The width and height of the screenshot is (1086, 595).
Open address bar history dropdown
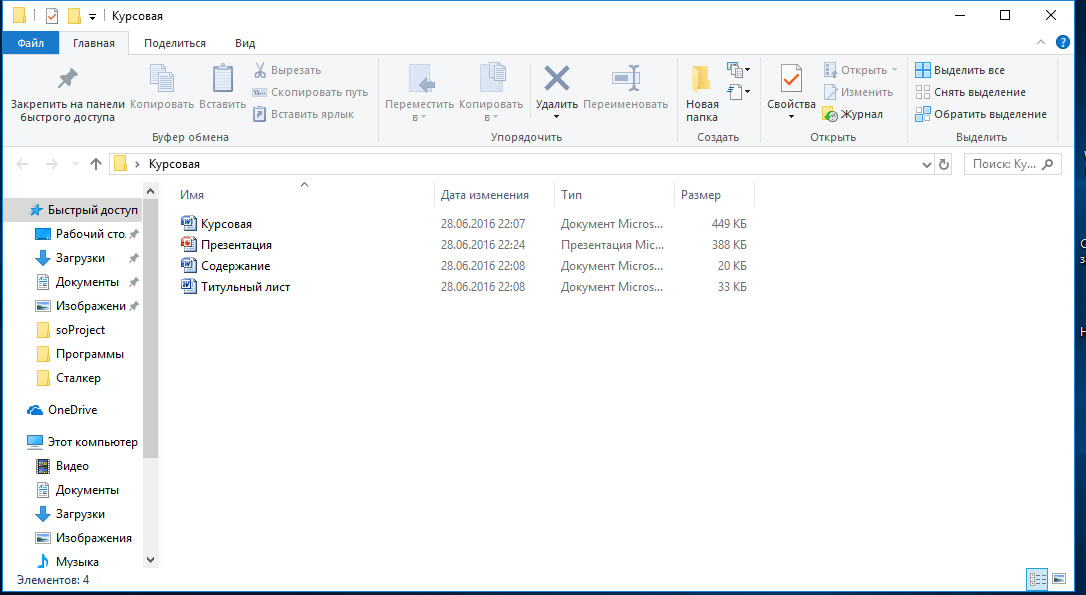926,164
